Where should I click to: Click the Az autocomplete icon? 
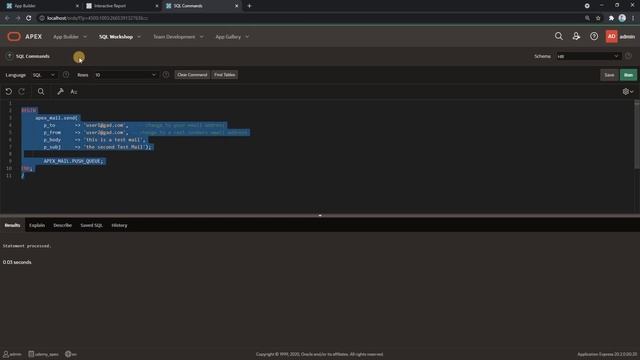tap(74, 92)
